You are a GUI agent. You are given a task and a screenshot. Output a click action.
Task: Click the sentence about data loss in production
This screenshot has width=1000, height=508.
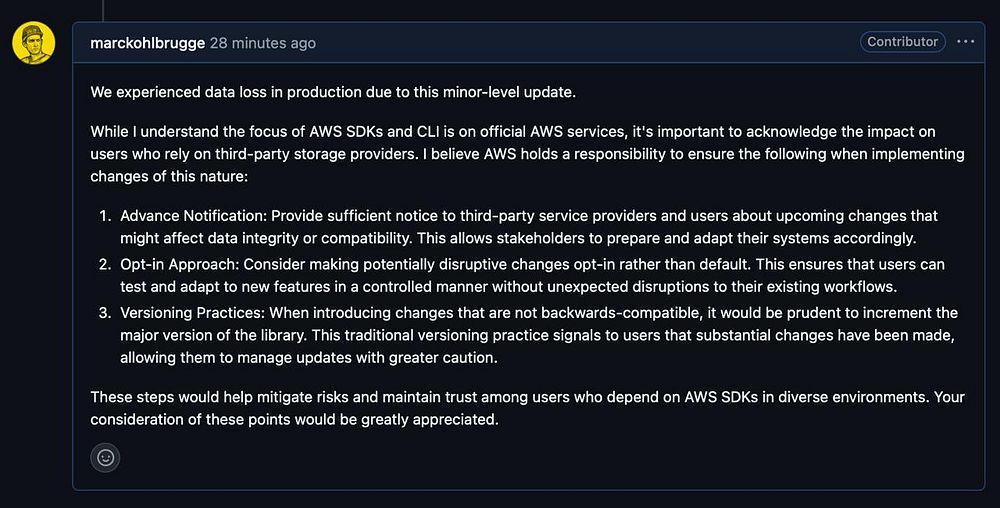pyautogui.click(x=333, y=92)
